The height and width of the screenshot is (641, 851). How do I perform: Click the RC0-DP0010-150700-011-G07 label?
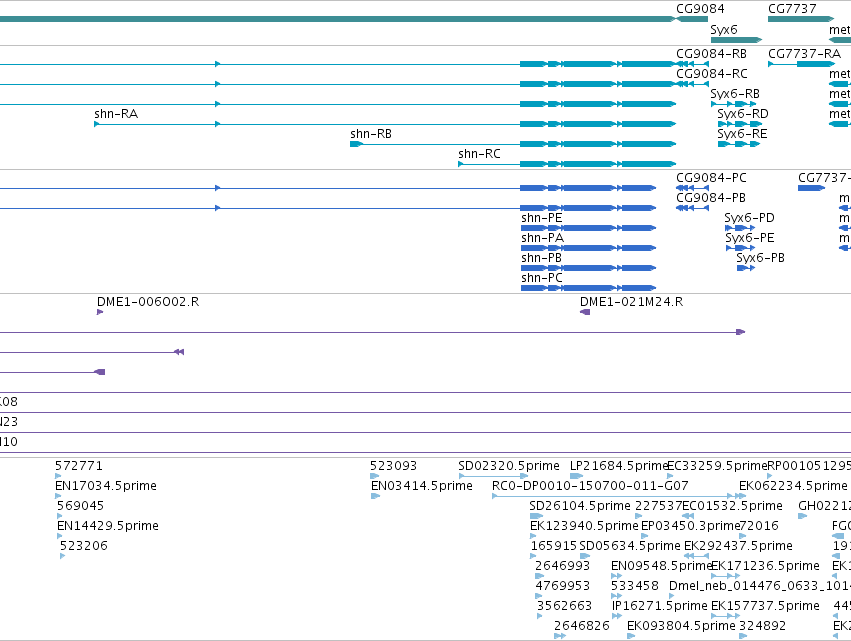coord(590,486)
